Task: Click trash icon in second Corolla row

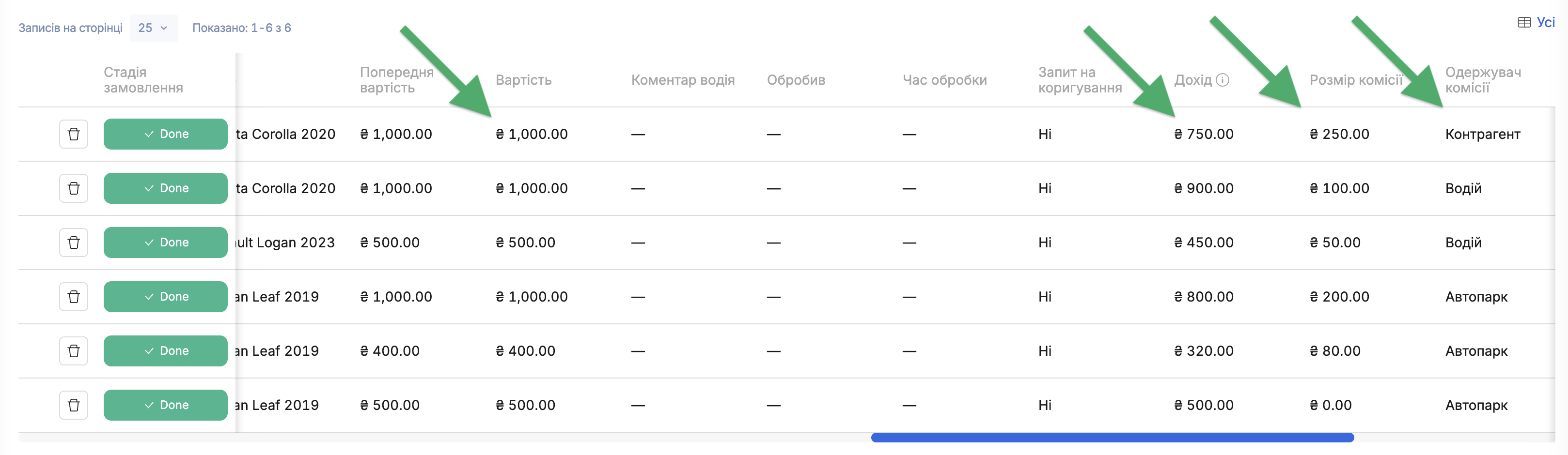Action: coord(74,188)
